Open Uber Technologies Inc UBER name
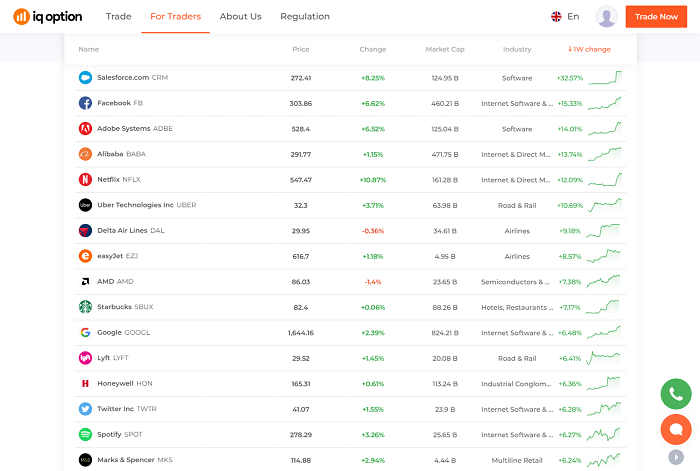This screenshot has height=471, width=700. (147, 205)
